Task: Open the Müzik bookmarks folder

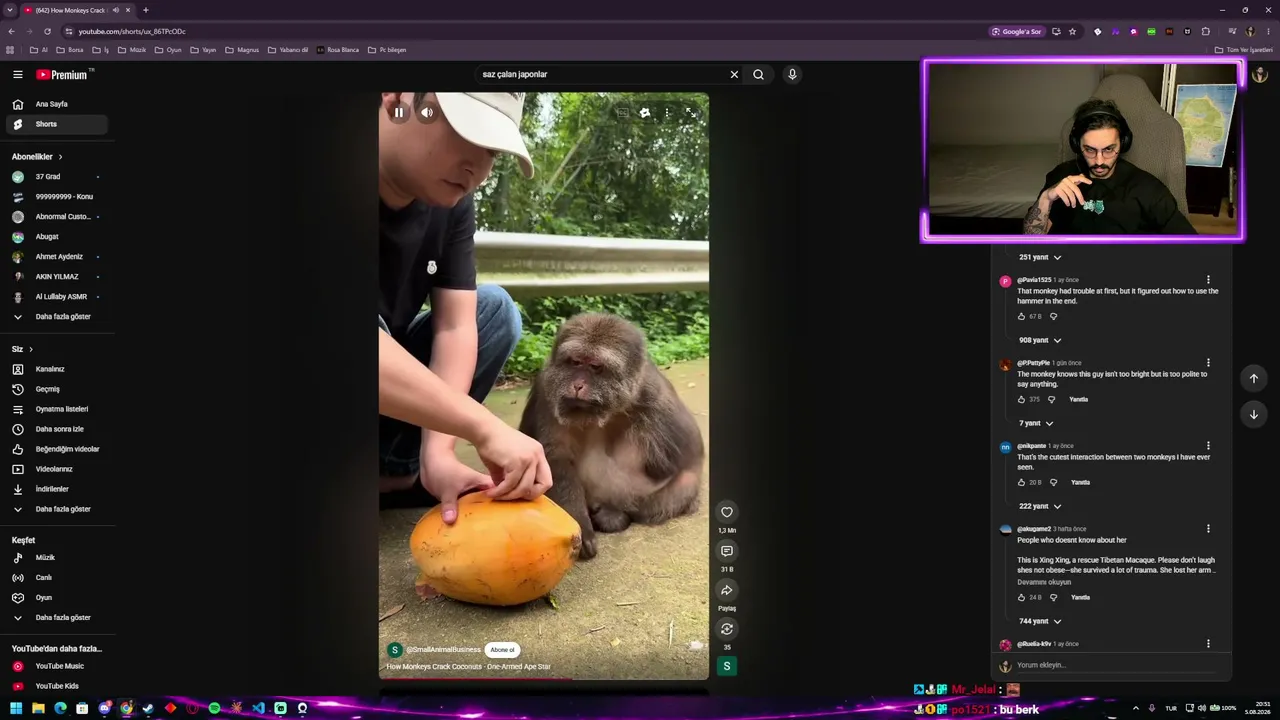Action: [x=132, y=50]
